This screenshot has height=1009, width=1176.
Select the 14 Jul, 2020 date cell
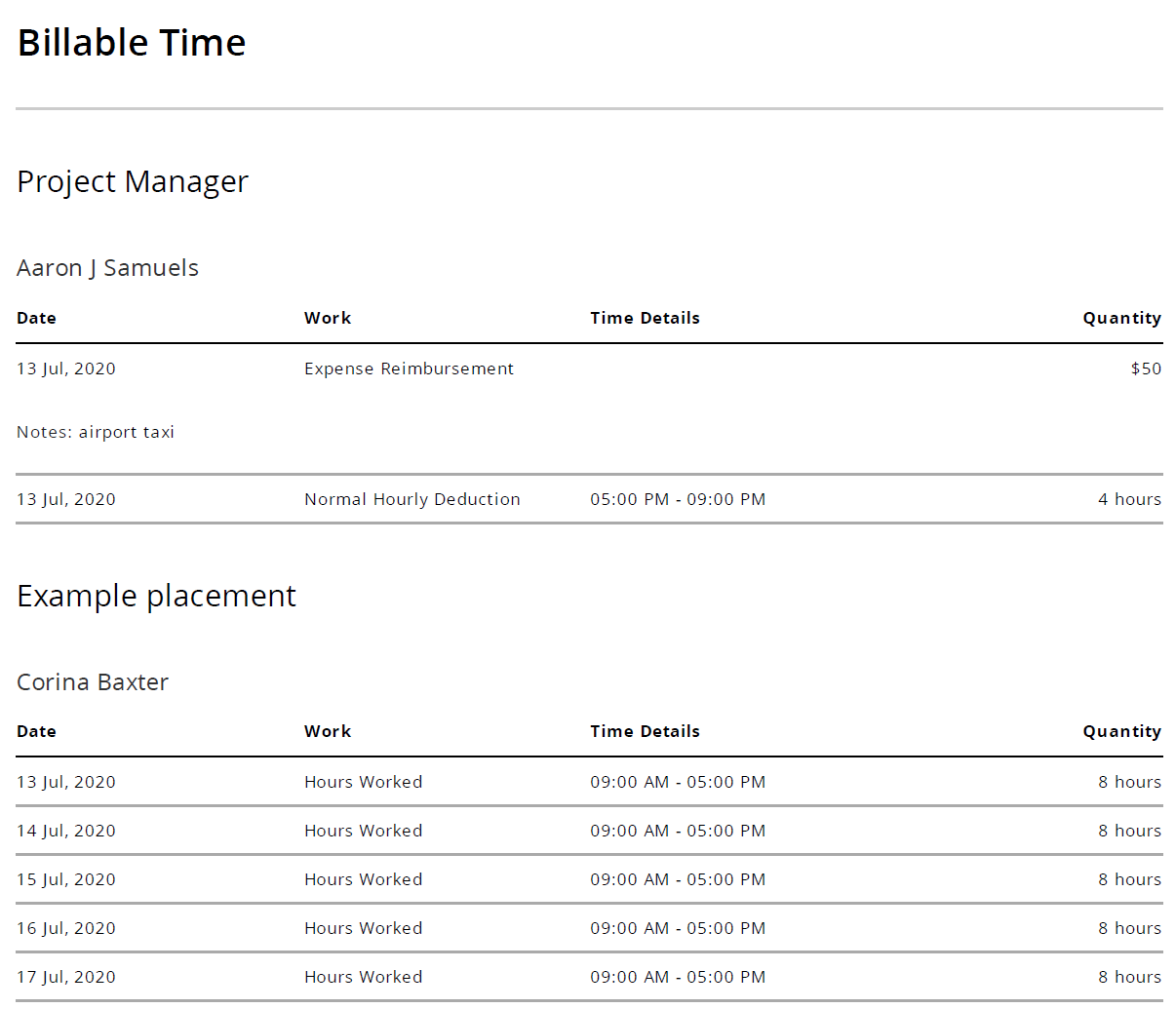pos(66,831)
